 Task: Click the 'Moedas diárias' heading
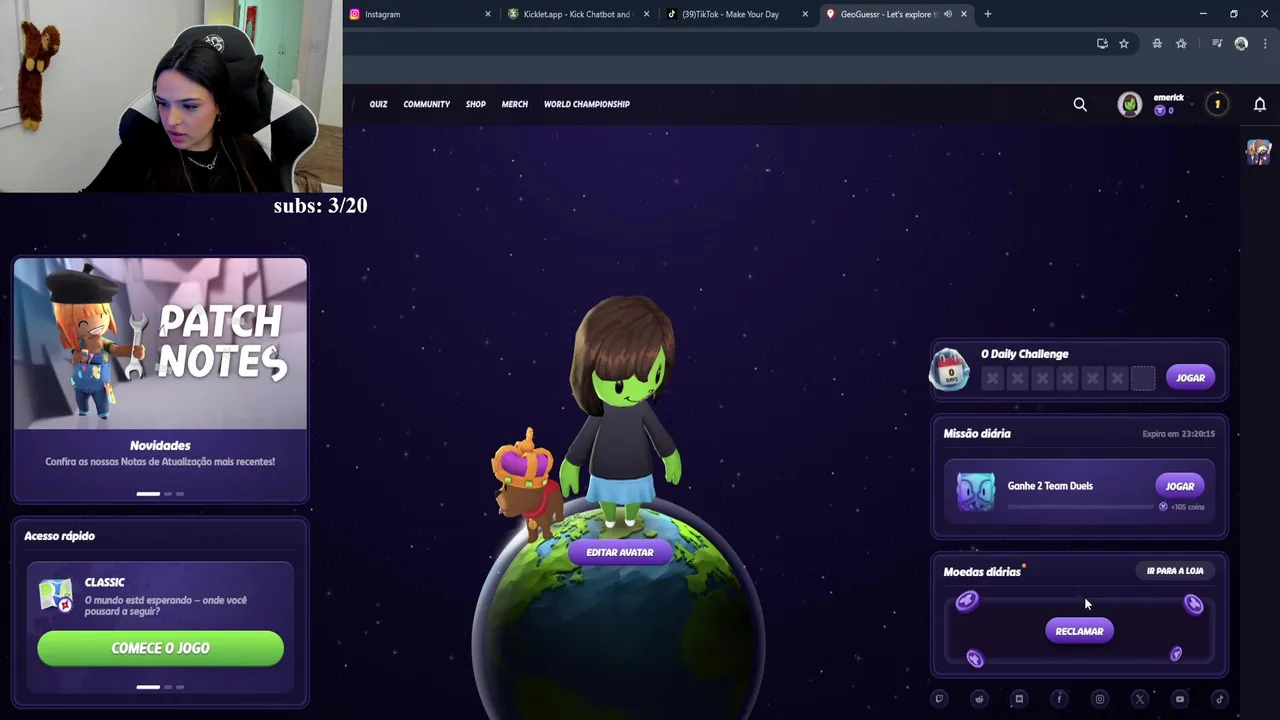click(x=982, y=572)
